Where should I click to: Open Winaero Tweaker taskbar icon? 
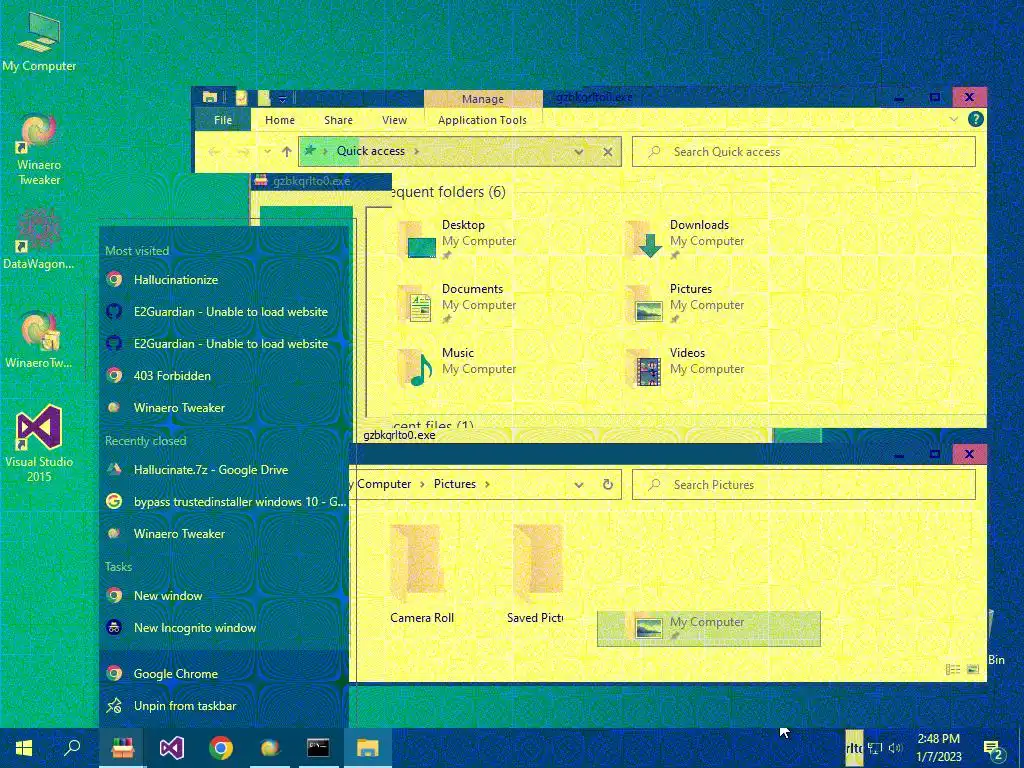(270, 748)
